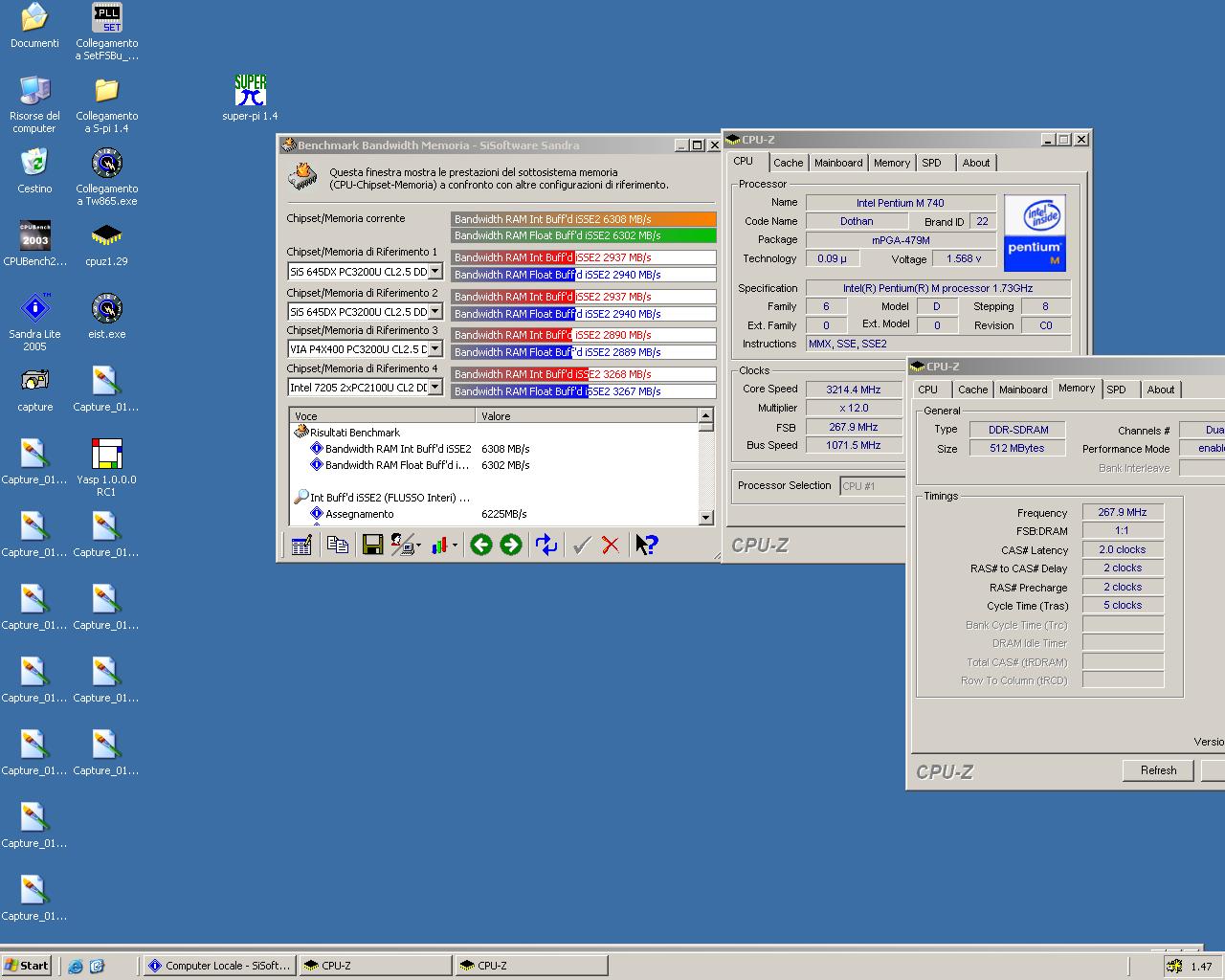The height and width of the screenshot is (980, 1225).
Task: Open the user/computer icon's dropdown arrow
Action: [x=419, y=546]
